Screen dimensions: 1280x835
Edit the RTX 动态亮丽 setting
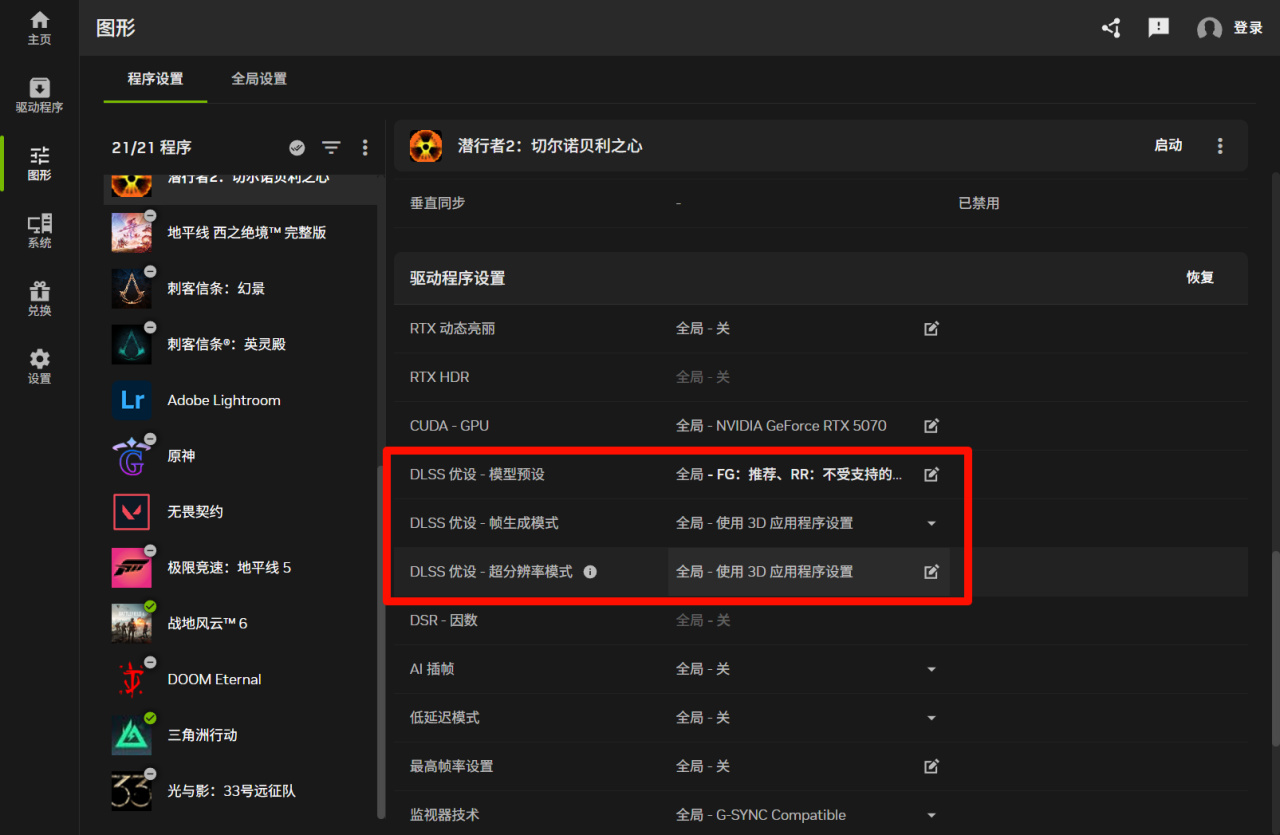click(x=931, y=328)
